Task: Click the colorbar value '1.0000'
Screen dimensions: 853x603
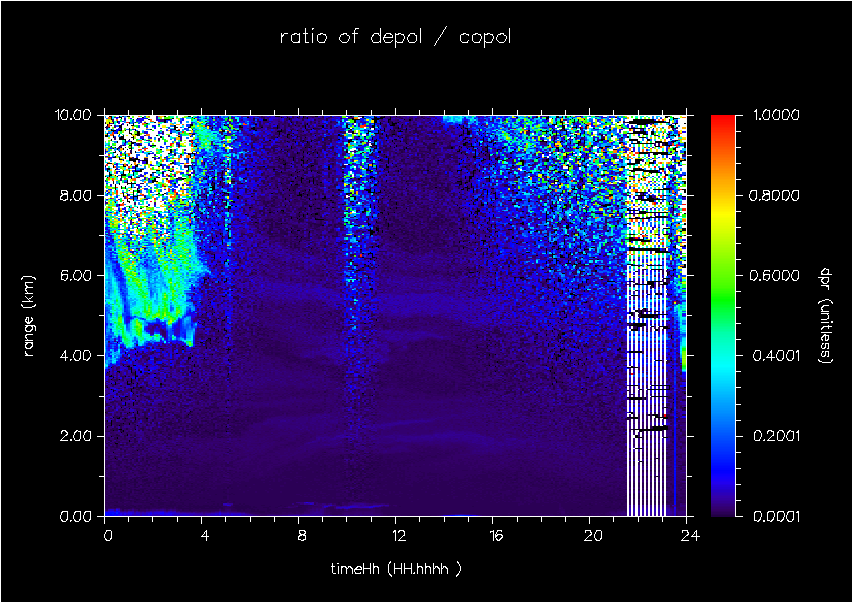Action: pos(776,115)
